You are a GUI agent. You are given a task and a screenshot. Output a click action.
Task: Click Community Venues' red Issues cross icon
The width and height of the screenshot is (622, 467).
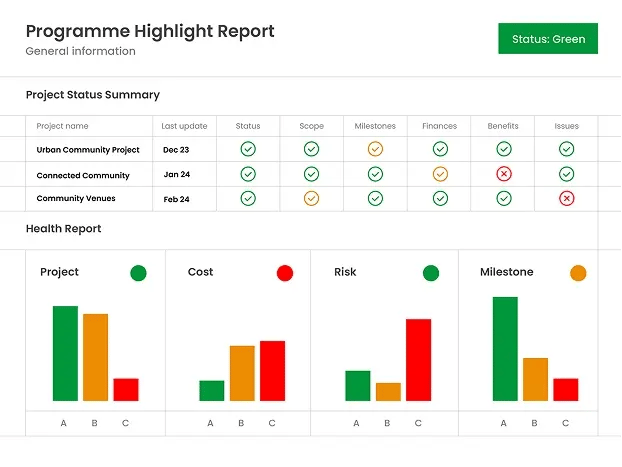click(x=567, y=199)
